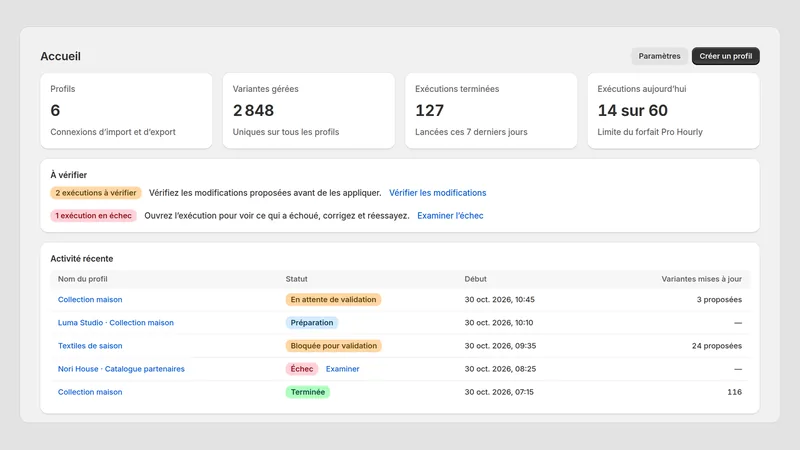Click the Créer un profil button

click(726, 56)
